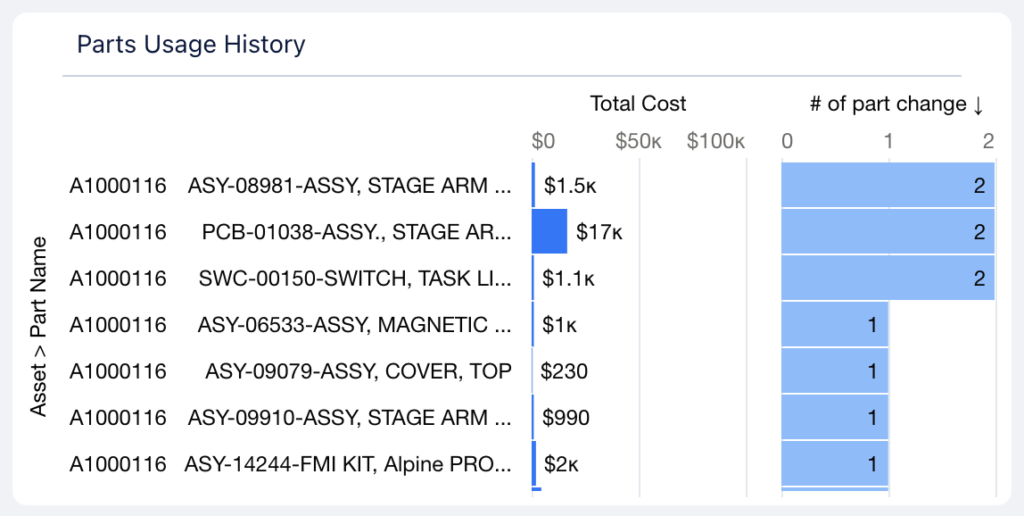Click the Parts Usage History title
Screen dimensions: 1024x516
pyautogui.click(x=191, y=45)
